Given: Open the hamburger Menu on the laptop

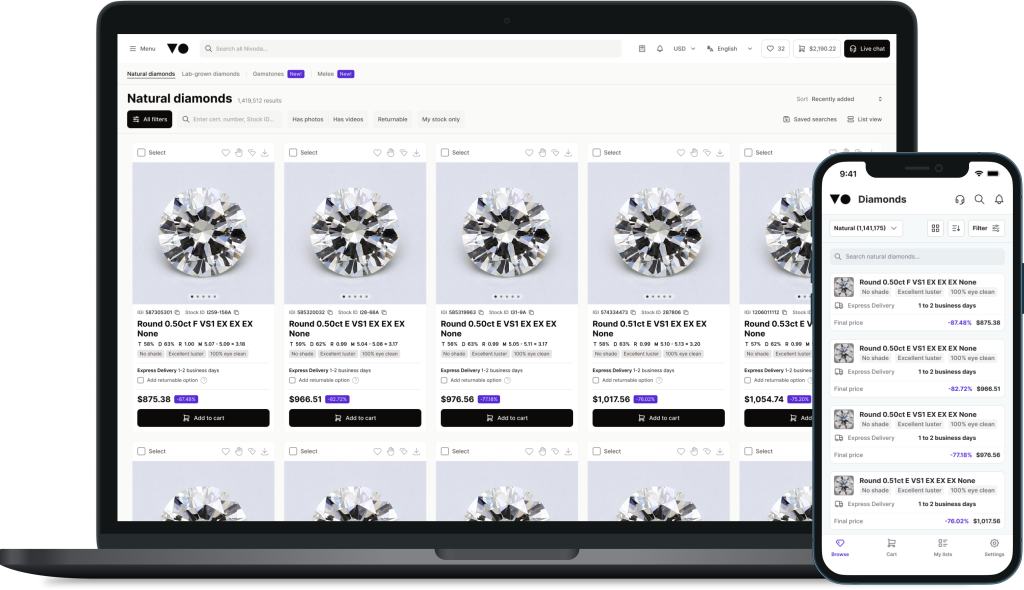Looking at the screenshot, I should [142, 48].
